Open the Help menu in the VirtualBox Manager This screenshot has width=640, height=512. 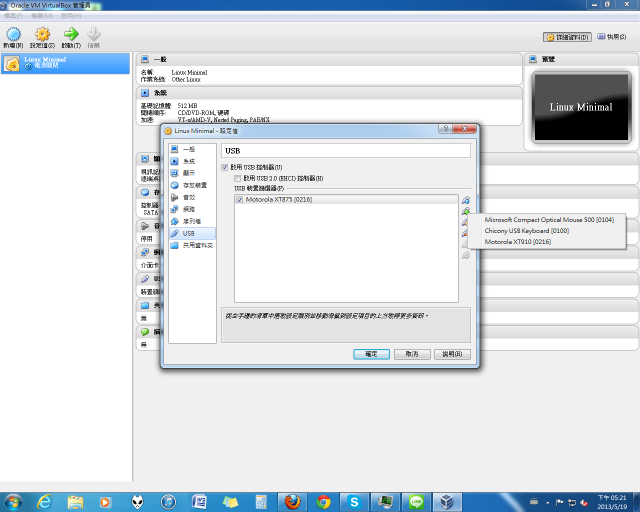(x=71, y=16)
